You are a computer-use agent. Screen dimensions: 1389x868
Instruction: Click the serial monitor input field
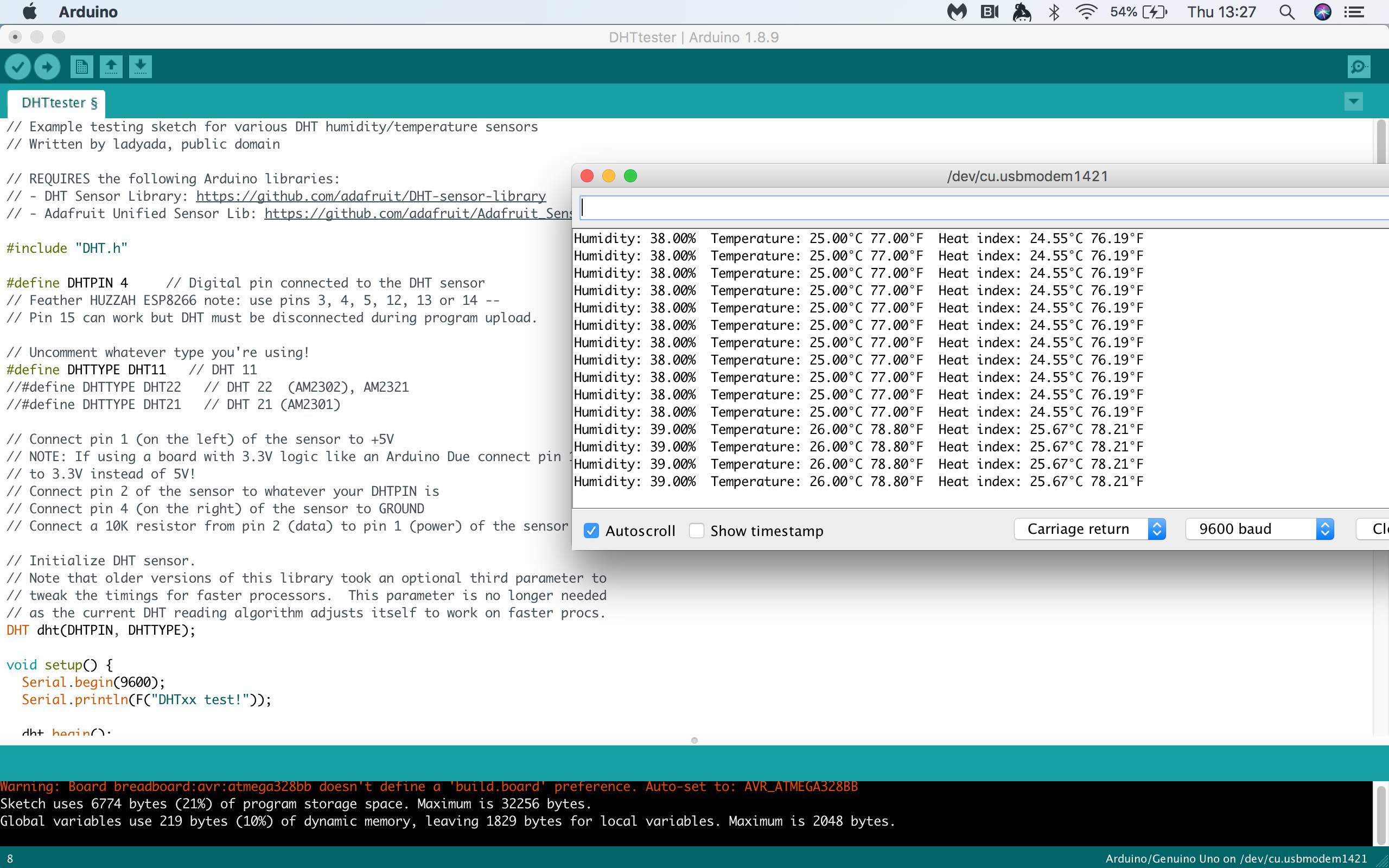click(984, 207)
